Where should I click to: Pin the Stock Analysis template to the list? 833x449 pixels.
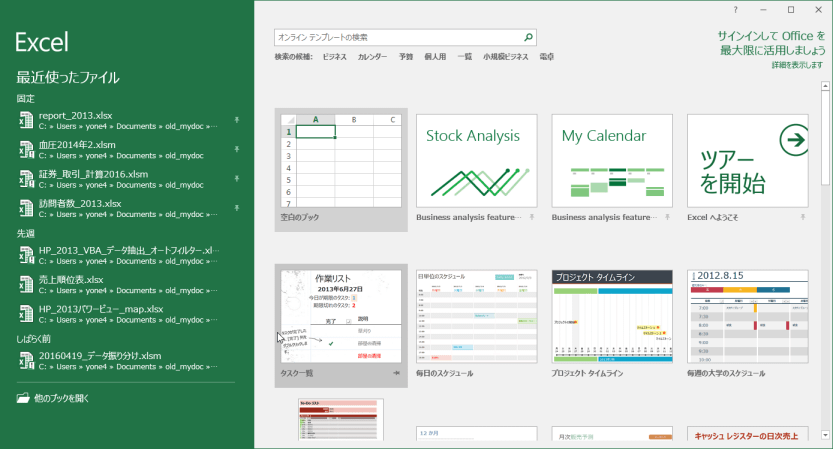pos(533,216)
